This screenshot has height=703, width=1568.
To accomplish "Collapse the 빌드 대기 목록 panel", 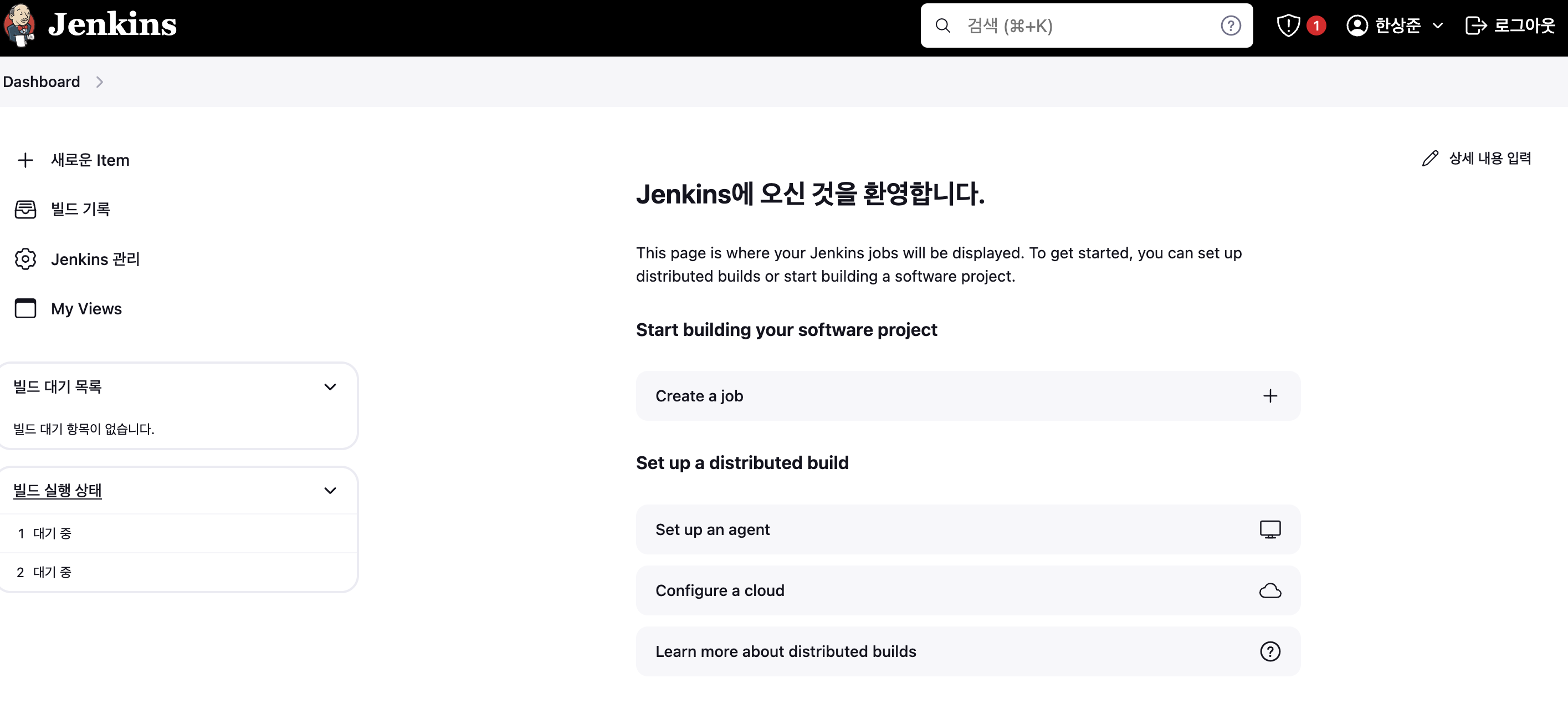I will point(331,386).
